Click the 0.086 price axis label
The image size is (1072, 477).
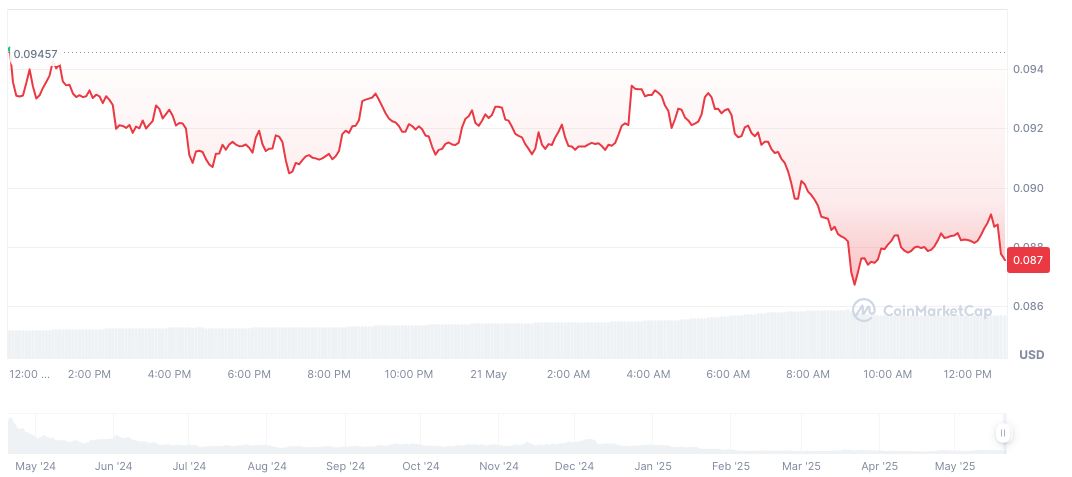[1030, 306]
